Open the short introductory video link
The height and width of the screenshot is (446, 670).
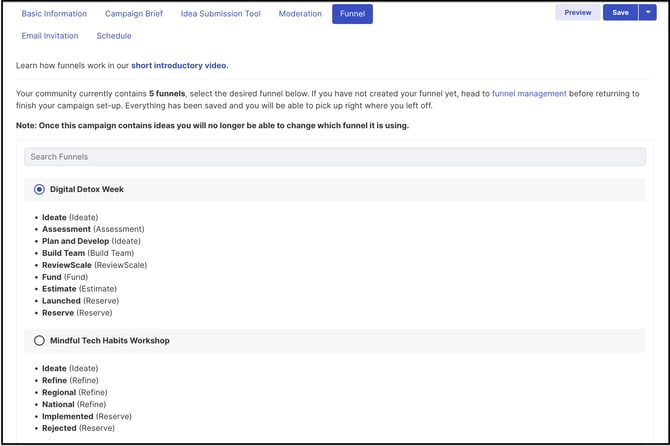(179, 65)
